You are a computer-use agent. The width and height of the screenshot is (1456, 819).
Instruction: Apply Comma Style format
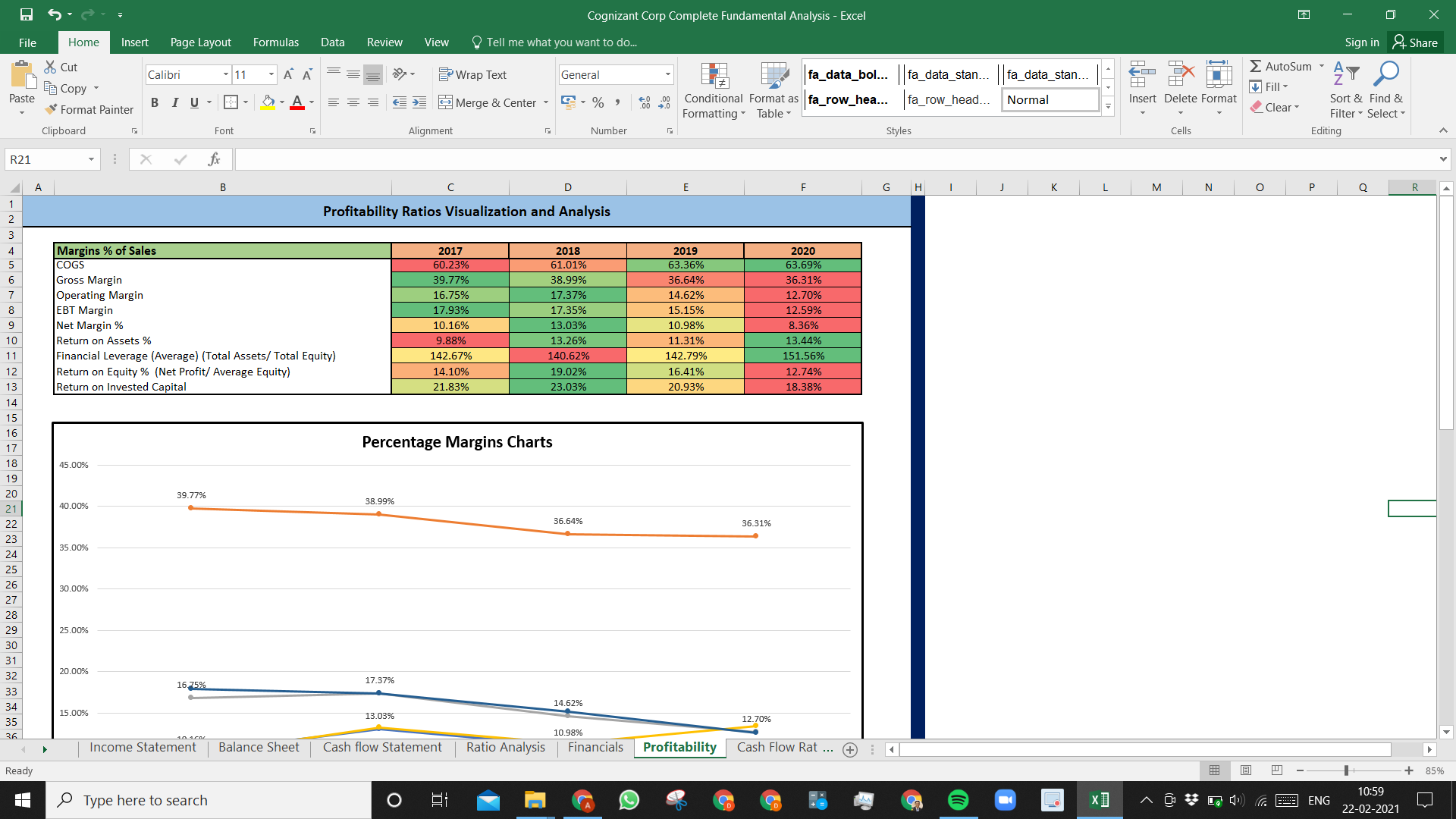pos(617,102)
